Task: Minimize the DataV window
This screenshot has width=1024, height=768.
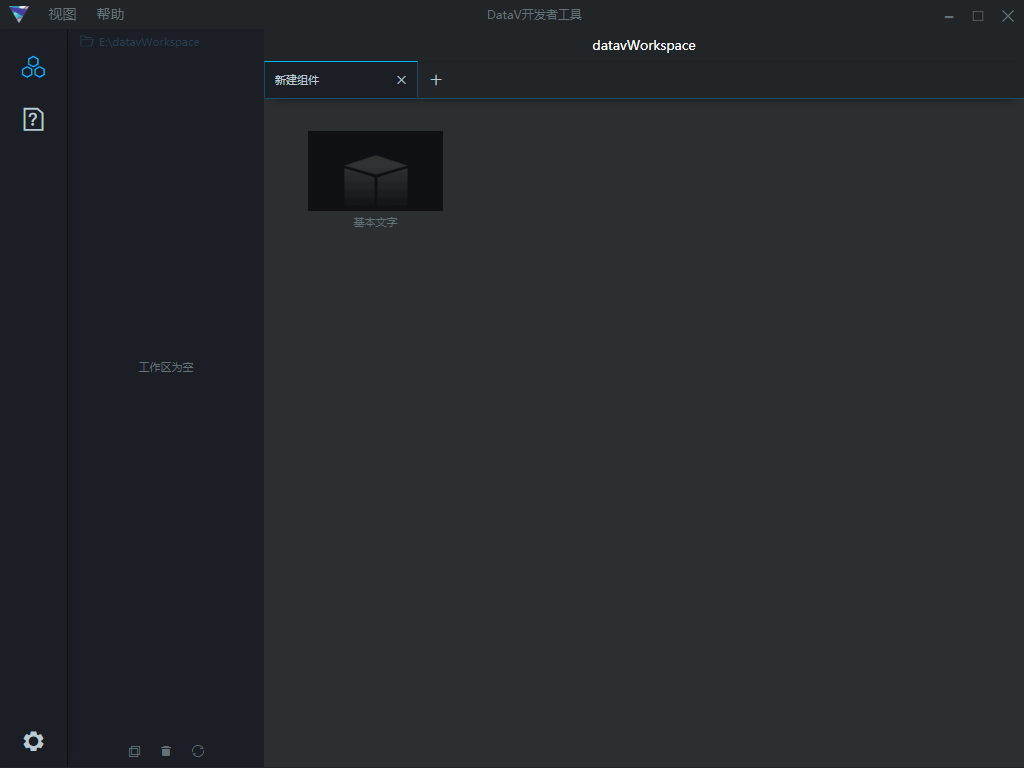Action: (x=949, y=16)
